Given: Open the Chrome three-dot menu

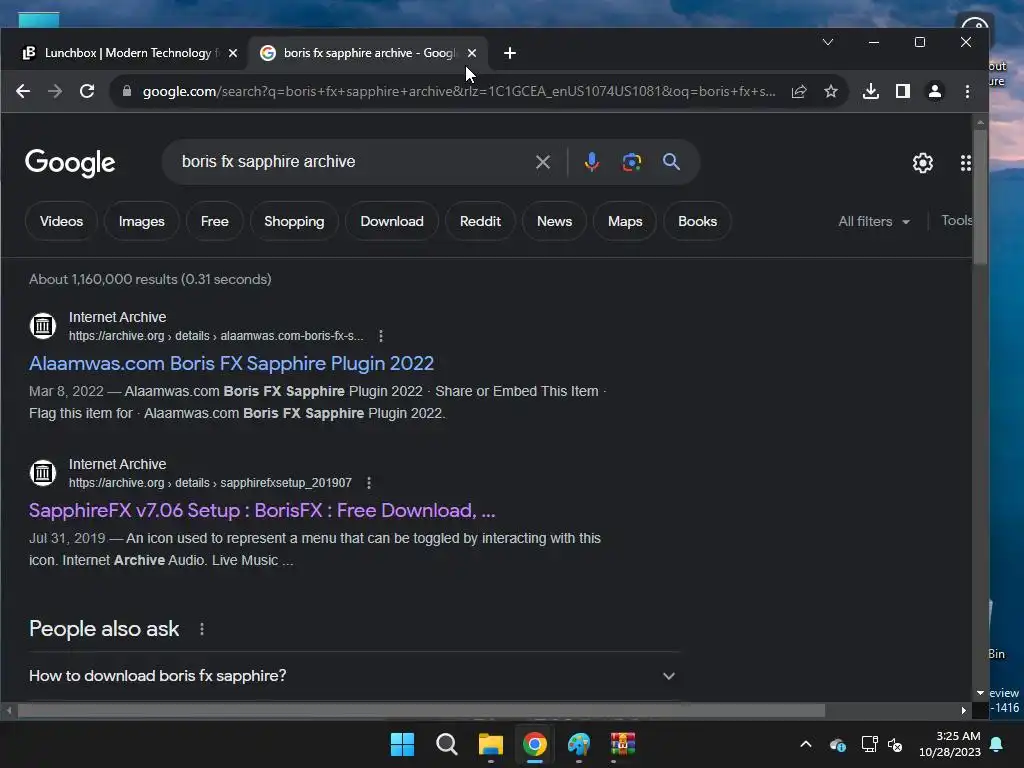Looking at the screenshot, I should coord(967,91).
